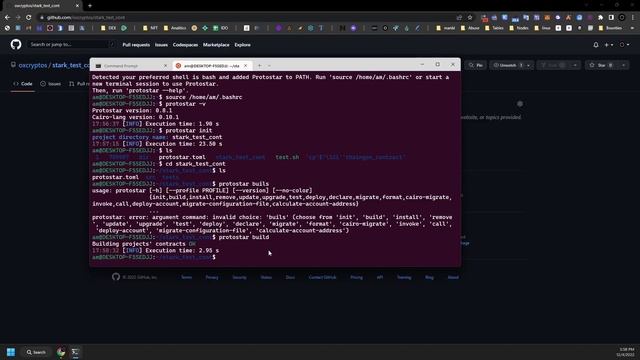Open the DEX bookmarks folder
The height and width of the screenshot is (360, 640).
pyautogui.click(x=109, y=28)
